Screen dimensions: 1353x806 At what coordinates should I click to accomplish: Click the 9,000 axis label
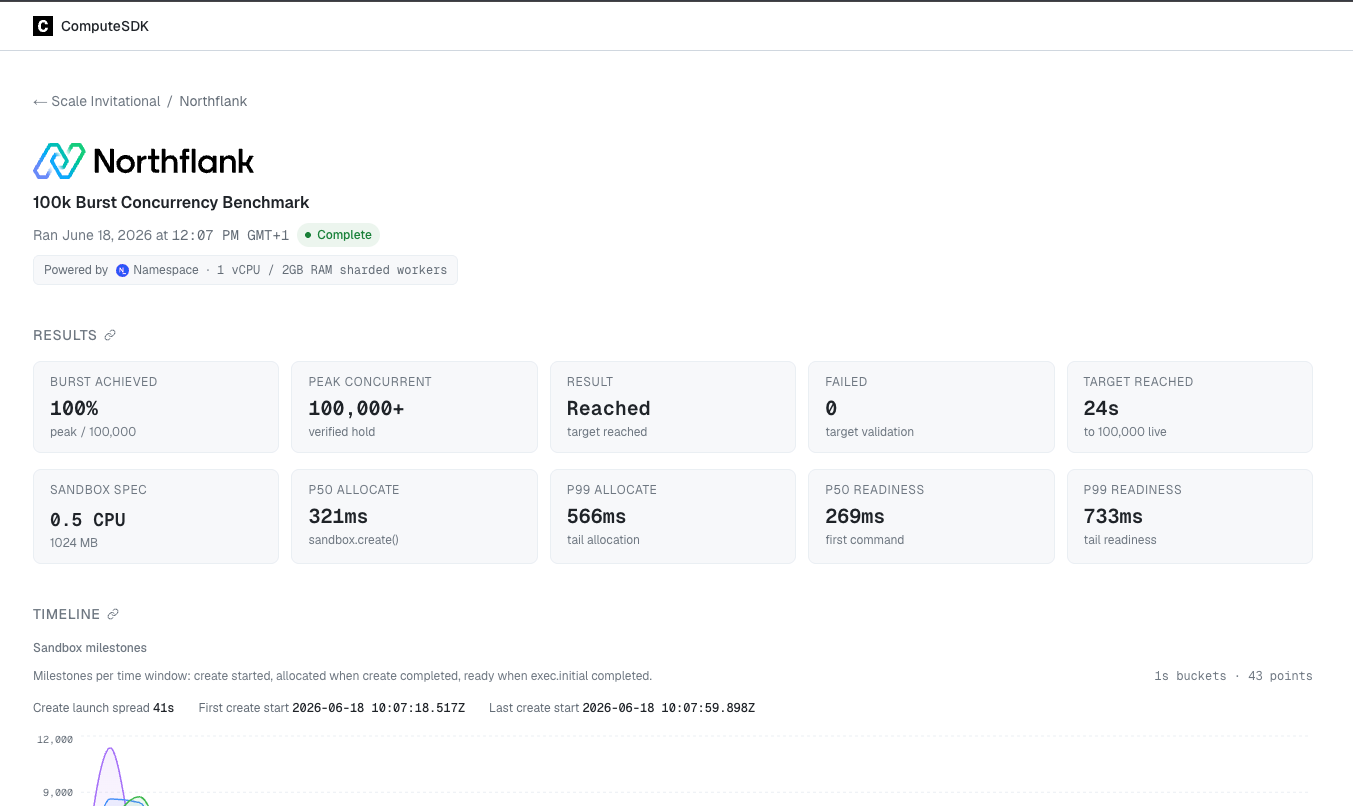(x=57, y=792)
